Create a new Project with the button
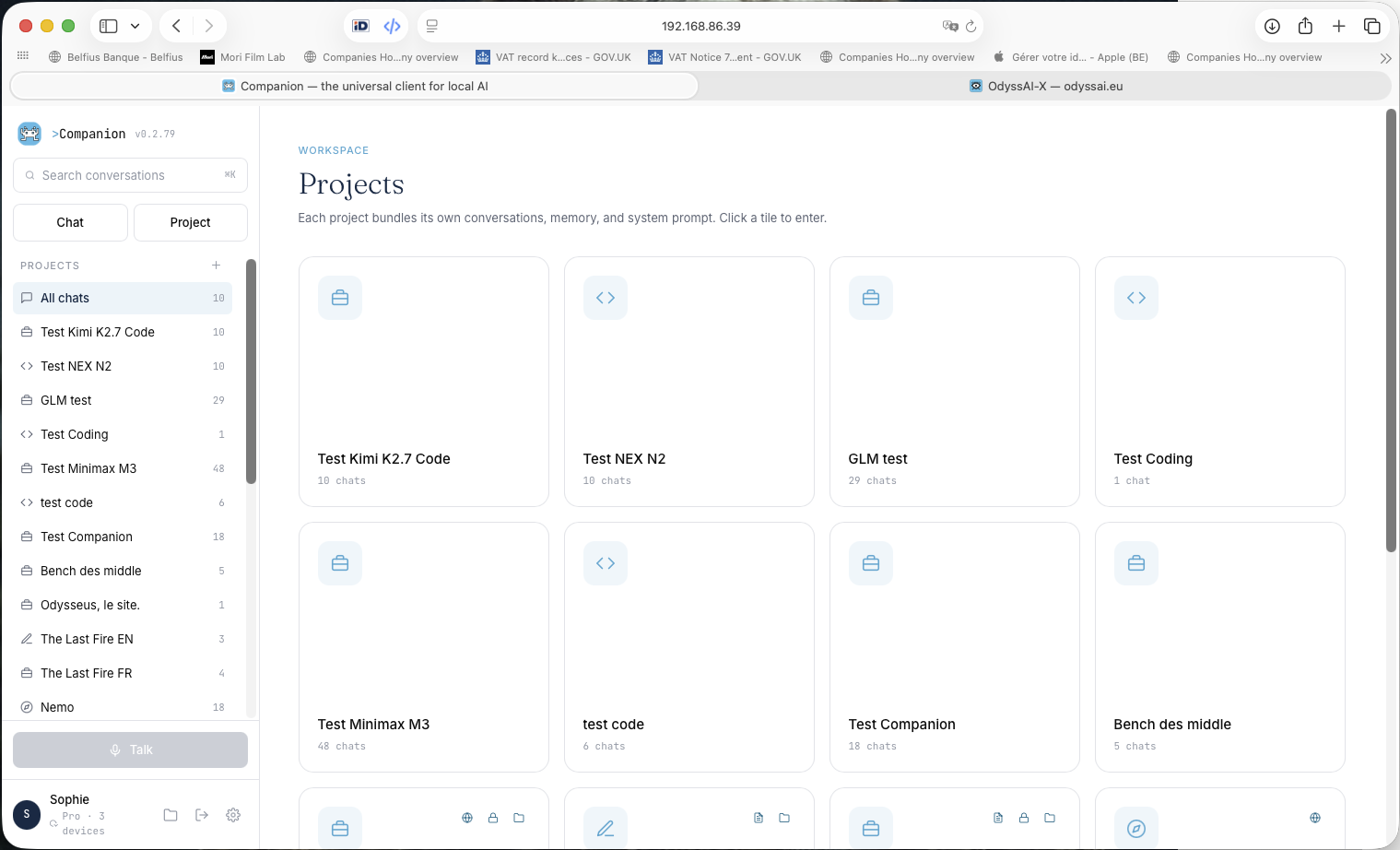The width and height of the screenshot is (1400, 850). pos(191,222)
